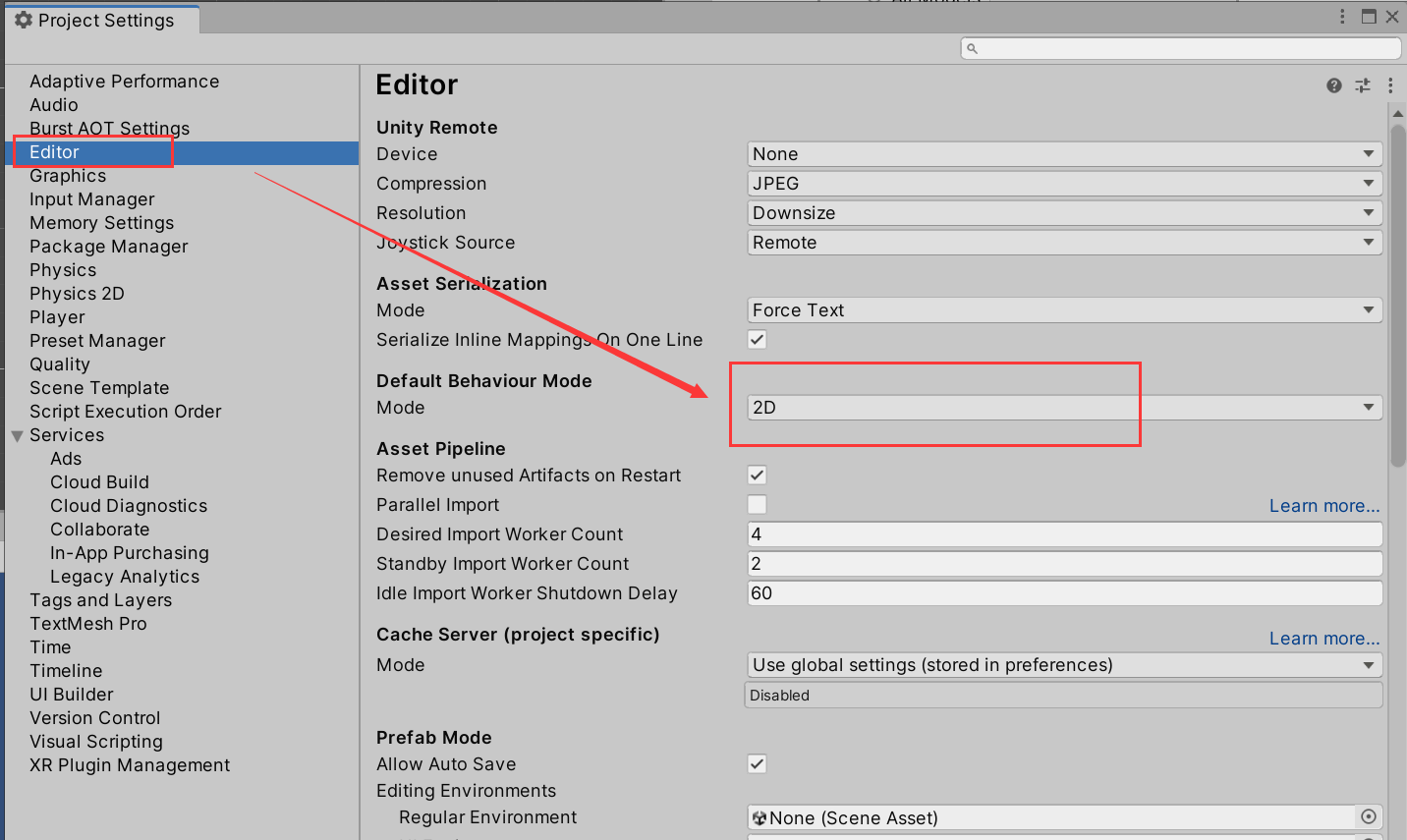
Task: Open Input Manager settings
Action: click(x=92, y=199)
